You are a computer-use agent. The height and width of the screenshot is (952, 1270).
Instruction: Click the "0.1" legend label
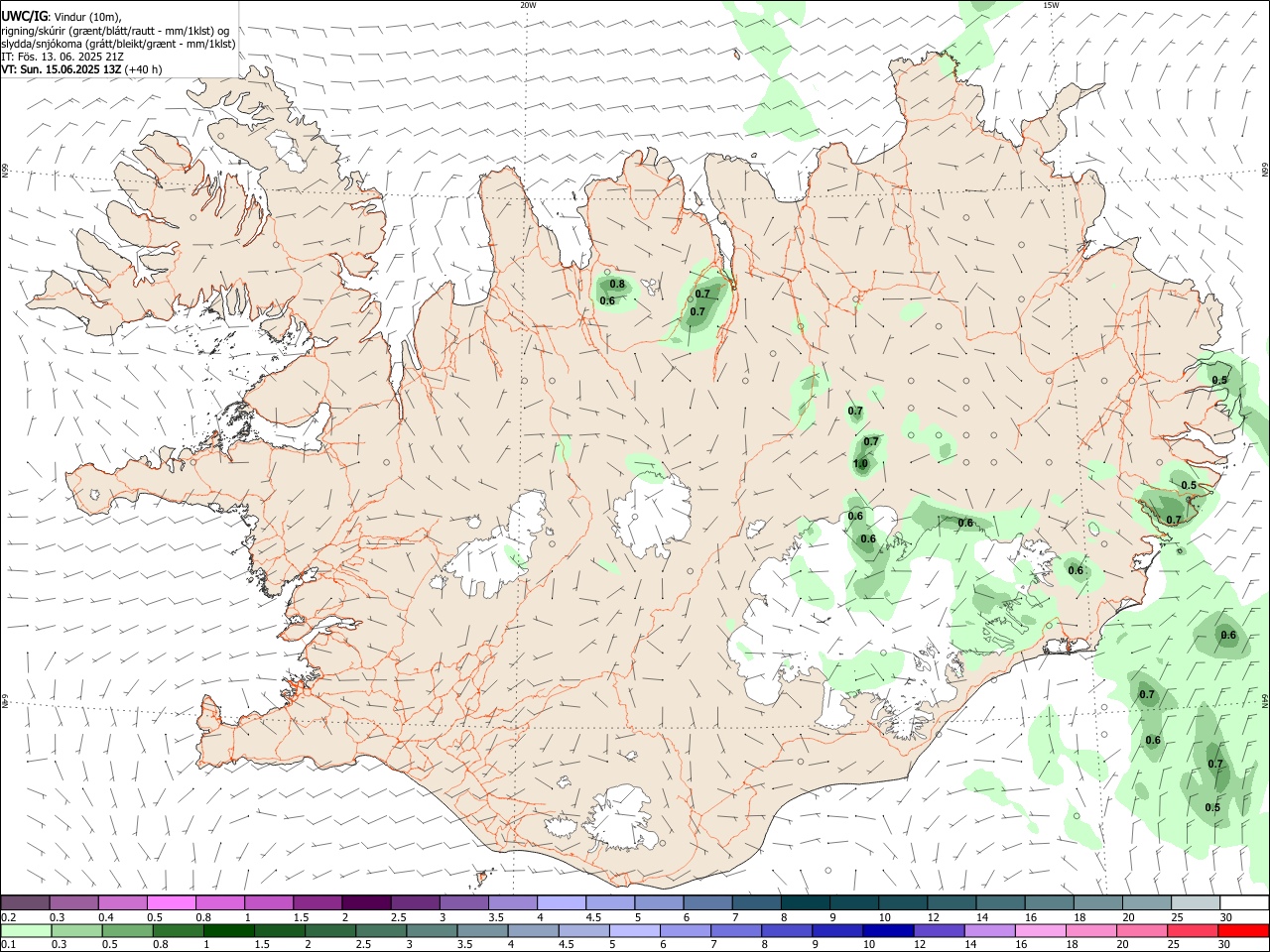8,945
